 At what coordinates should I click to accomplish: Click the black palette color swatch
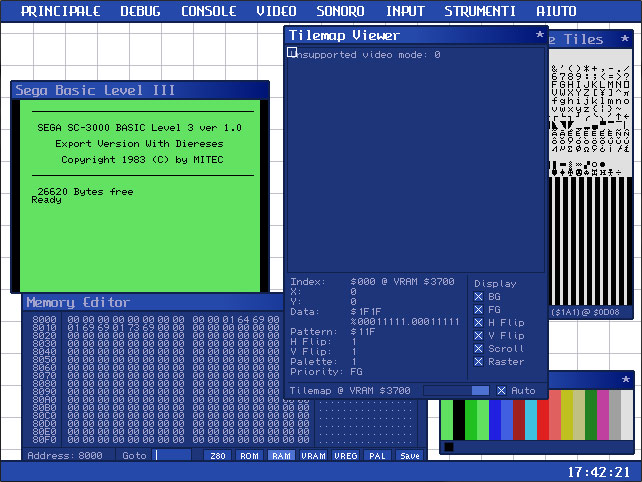point(459,420)
